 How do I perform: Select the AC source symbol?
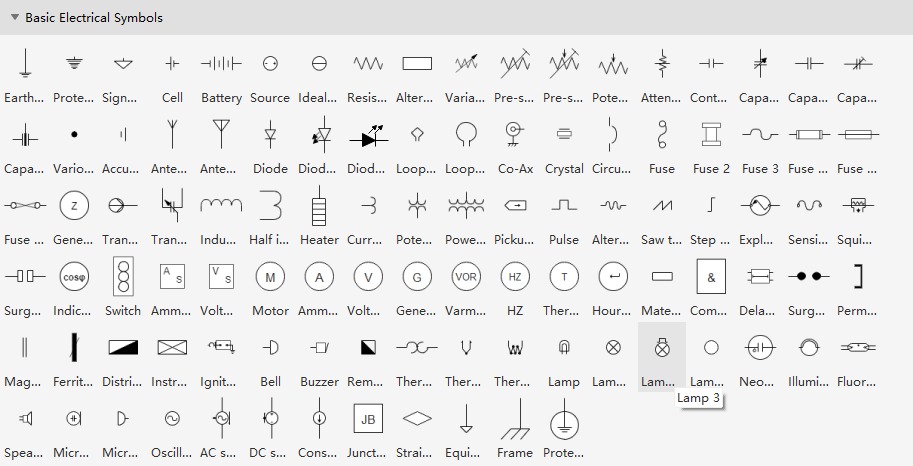click(x=221, y=418)
